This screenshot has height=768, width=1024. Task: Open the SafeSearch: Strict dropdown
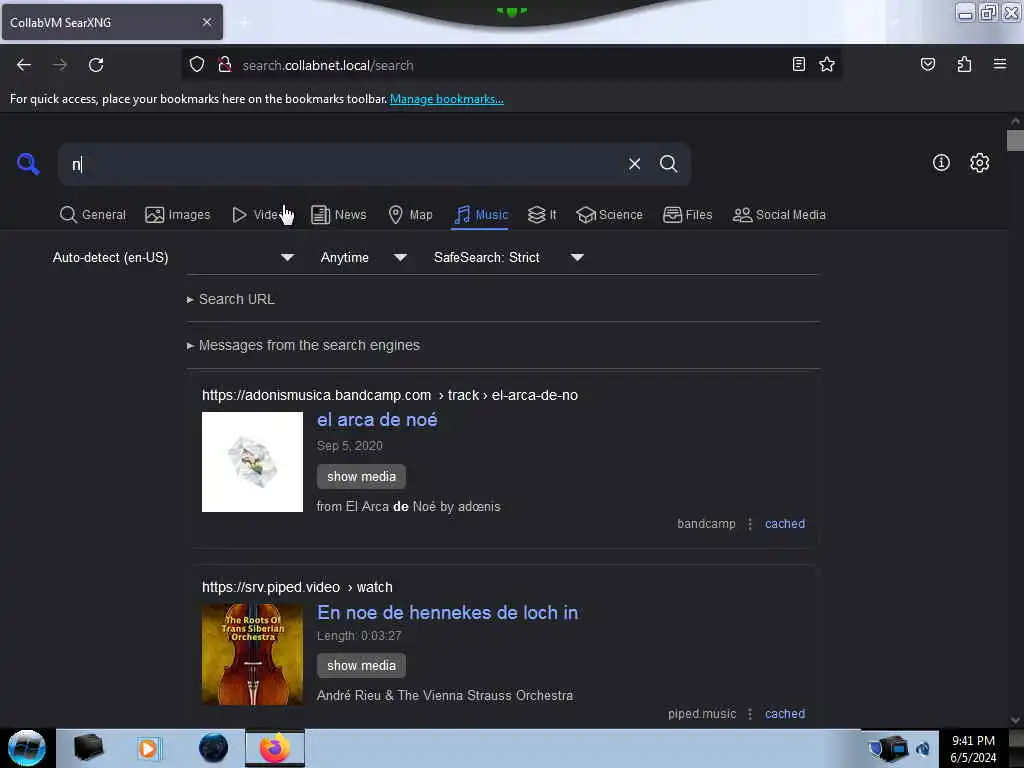[x=508, y=257]
